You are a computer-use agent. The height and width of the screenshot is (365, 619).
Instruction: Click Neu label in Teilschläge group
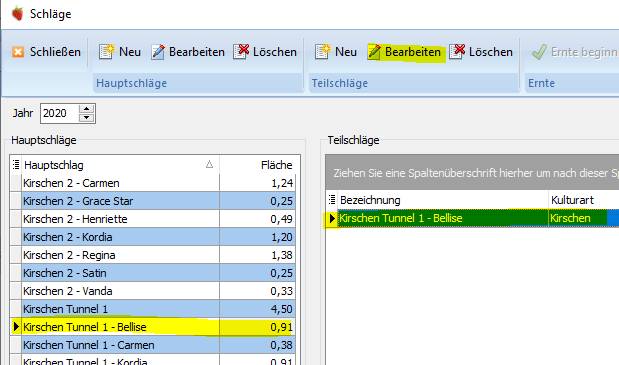click(x=346, y=52)
